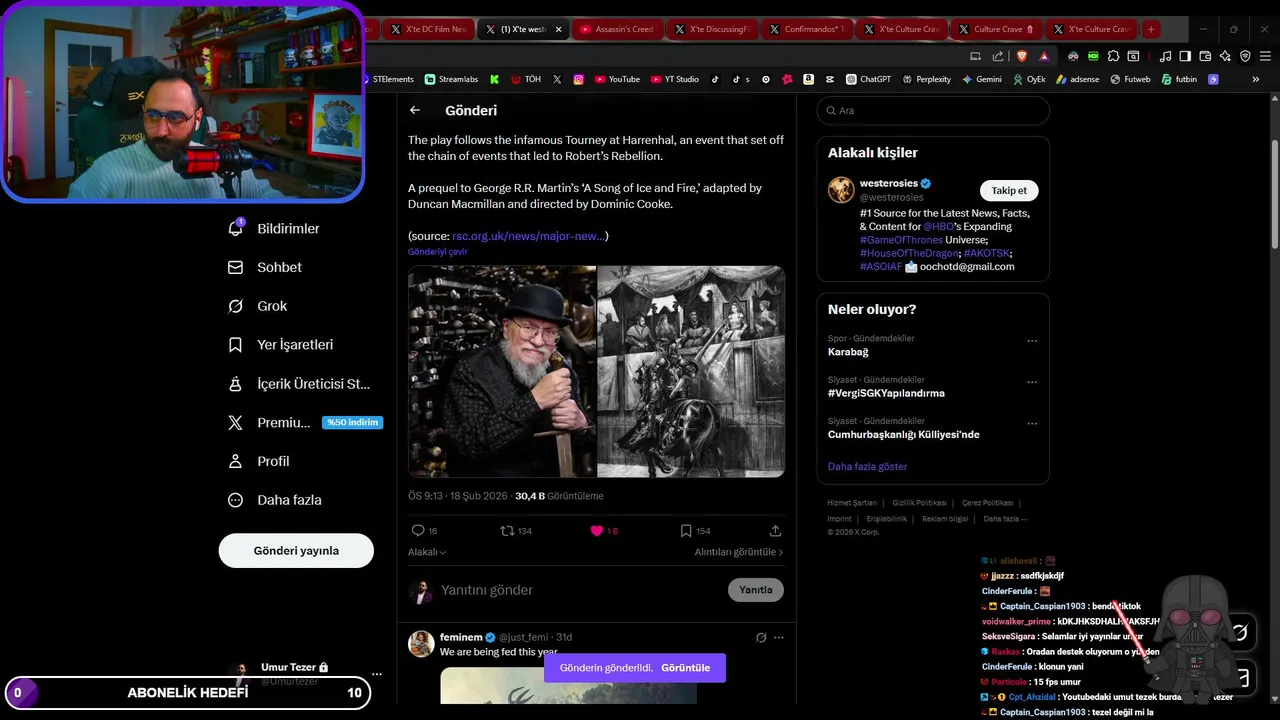The width and height of the screenshot is (1280, 720).
Task: Open İçerik Üreticisi Stüdyosu sidebar item
Action: [298, 383]
